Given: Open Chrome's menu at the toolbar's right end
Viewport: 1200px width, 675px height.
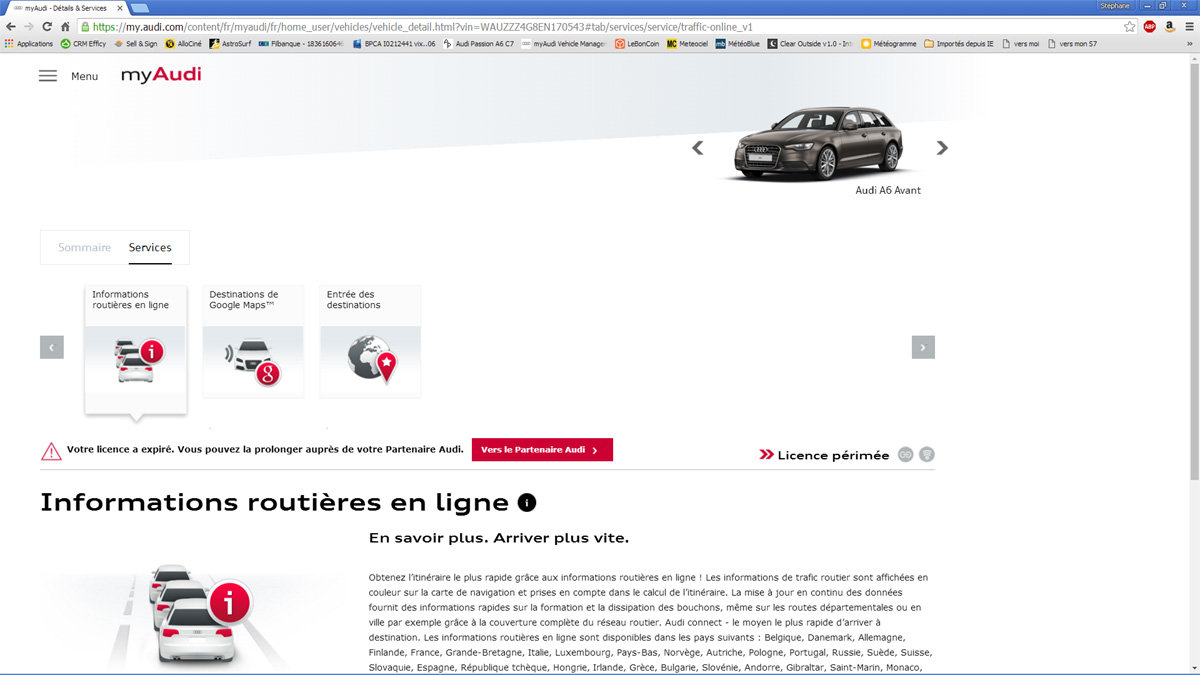Looking at the screenshot, I should pos(1188,27).
